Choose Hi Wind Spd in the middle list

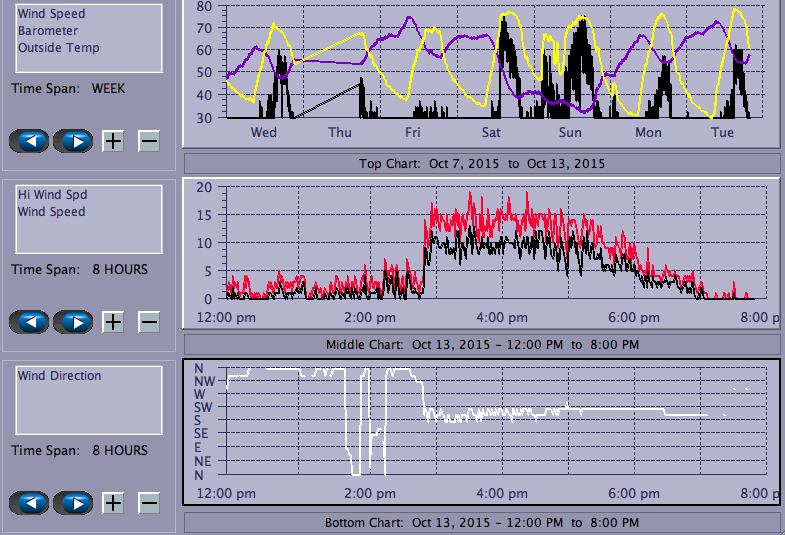[x=51, y=195]
